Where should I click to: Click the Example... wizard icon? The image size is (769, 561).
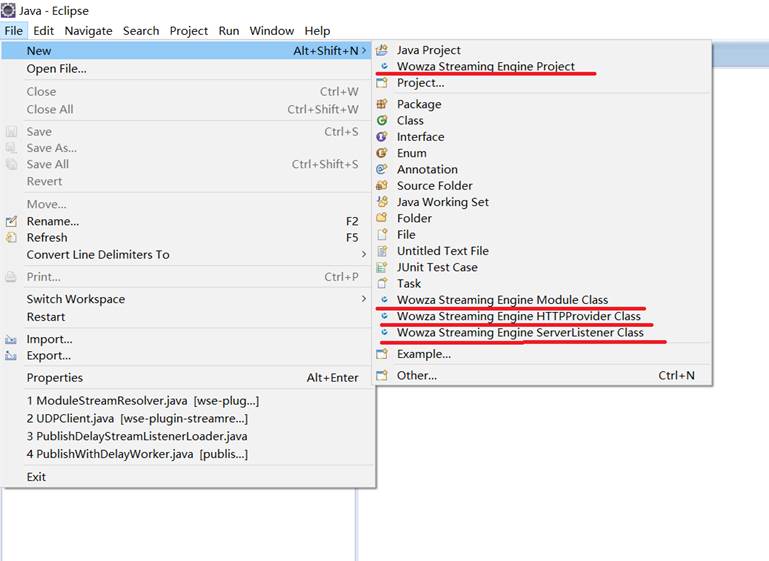(x=382, y=354)
